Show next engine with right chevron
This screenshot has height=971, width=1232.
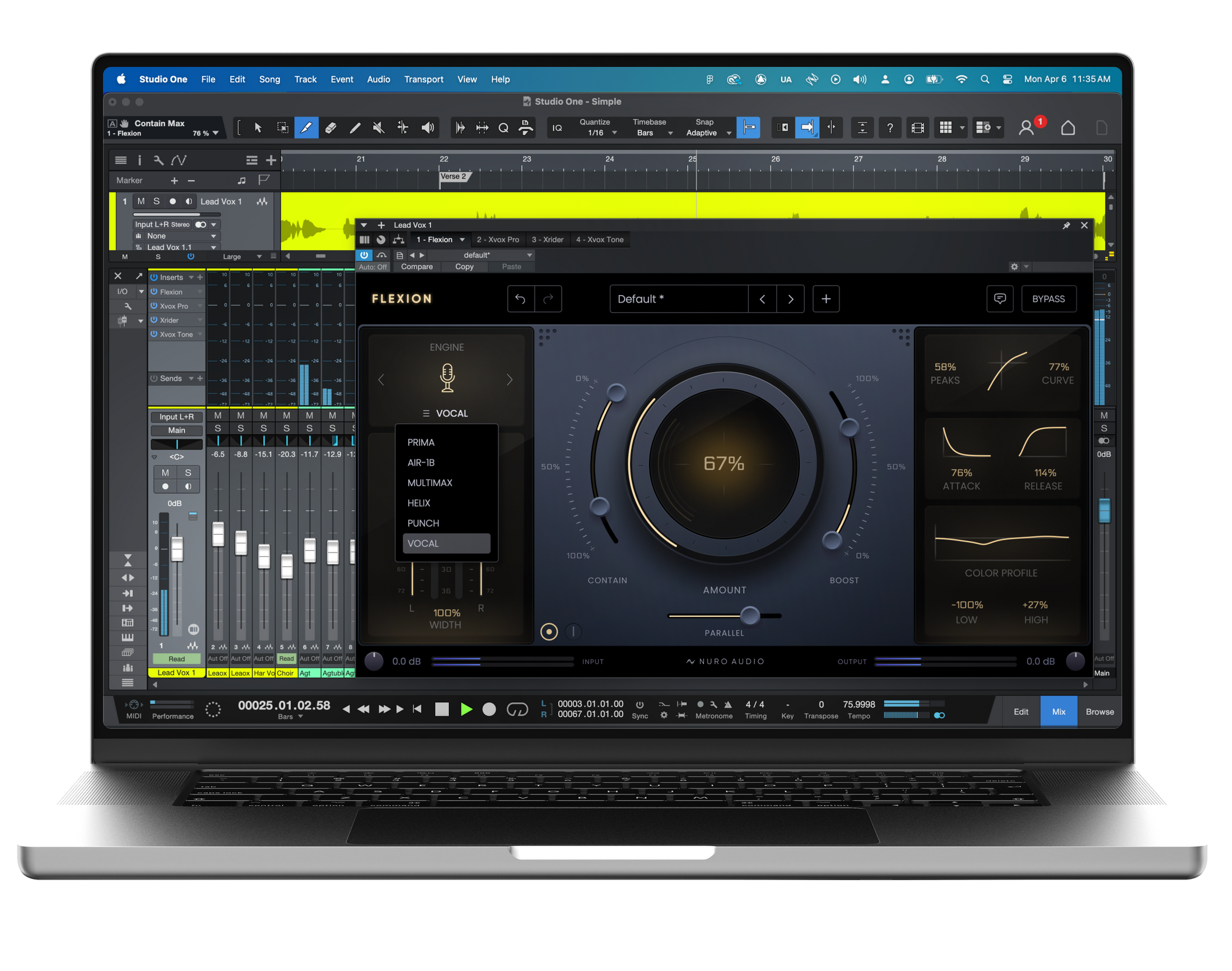click(x=510, y=380)
